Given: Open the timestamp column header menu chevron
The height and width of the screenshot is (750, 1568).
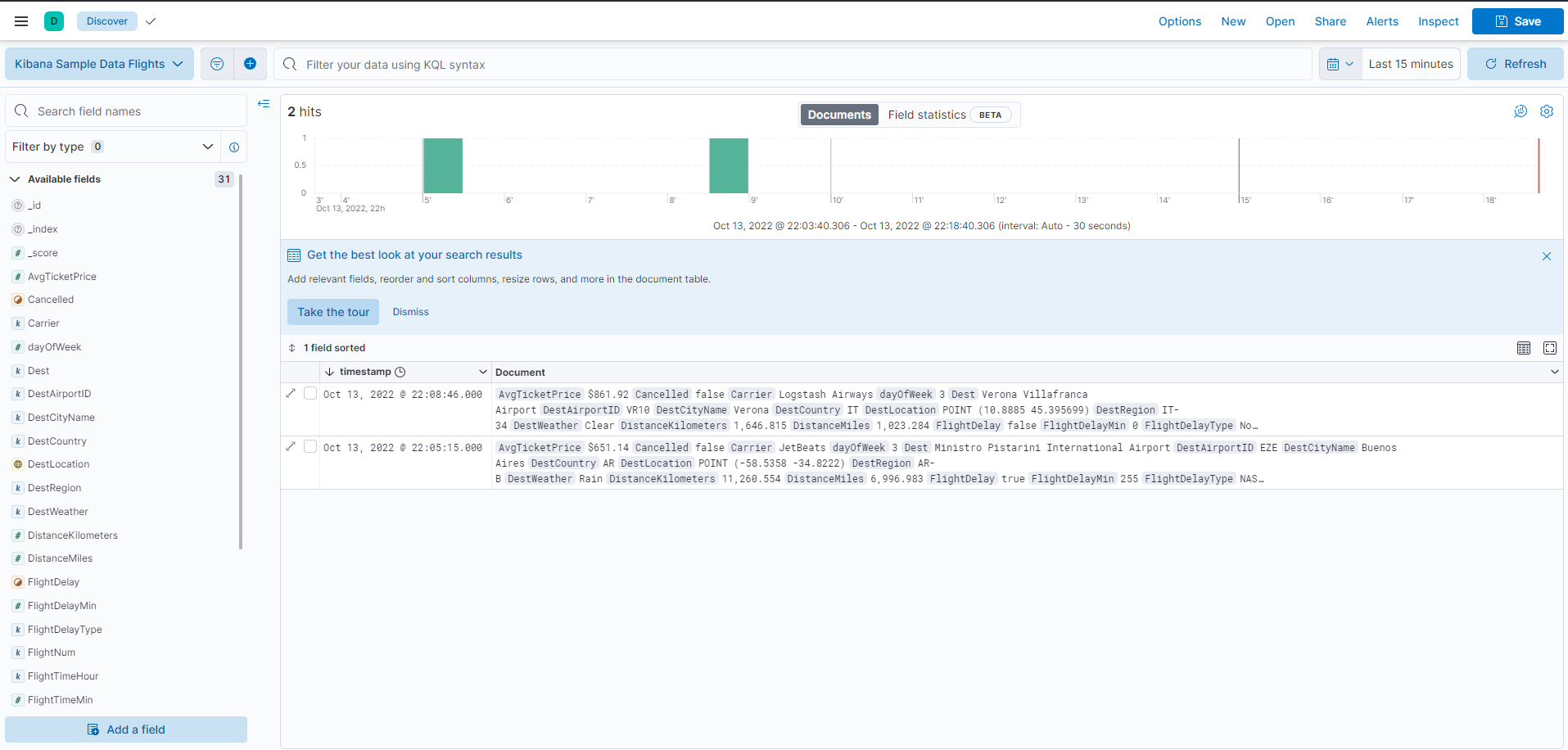Looking at the screenshot, I should (x=483, y=372).
